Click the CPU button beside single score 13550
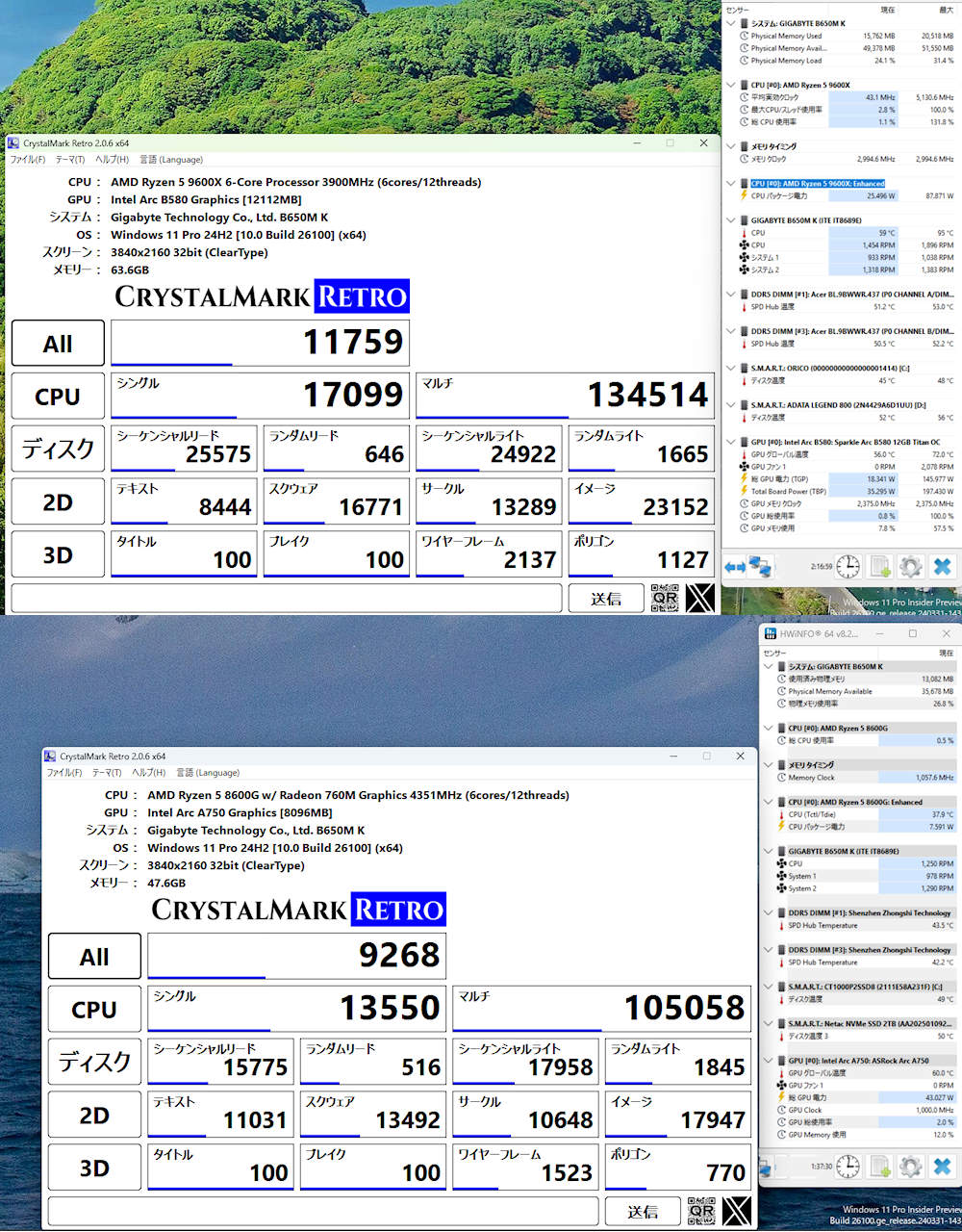 pos(94,1010)
